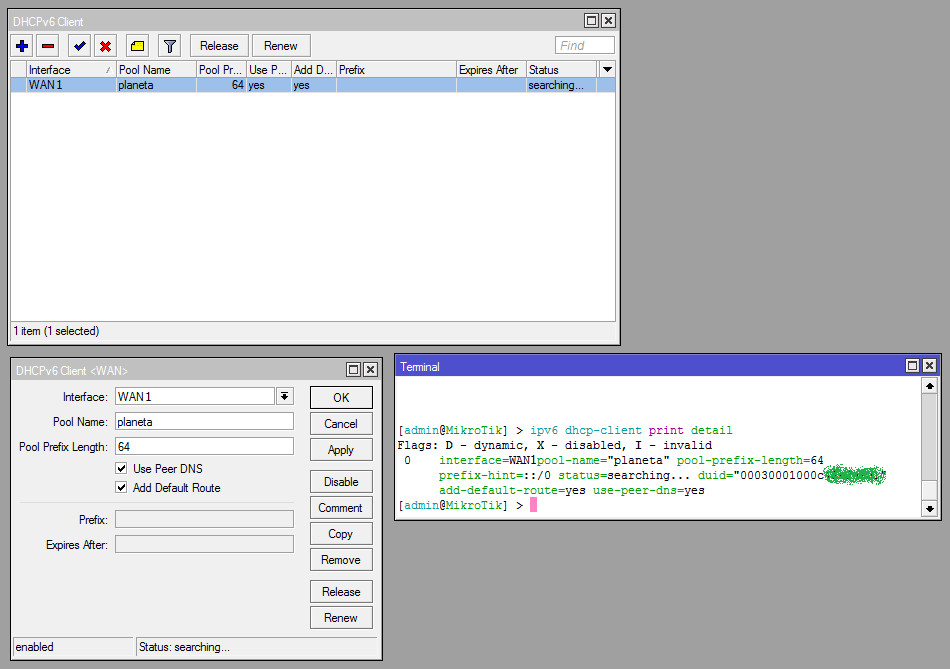Viewport: 950px width, 669px height.
Task: Click the Terminal command prompt cursor
Action: tap(533, 505)
